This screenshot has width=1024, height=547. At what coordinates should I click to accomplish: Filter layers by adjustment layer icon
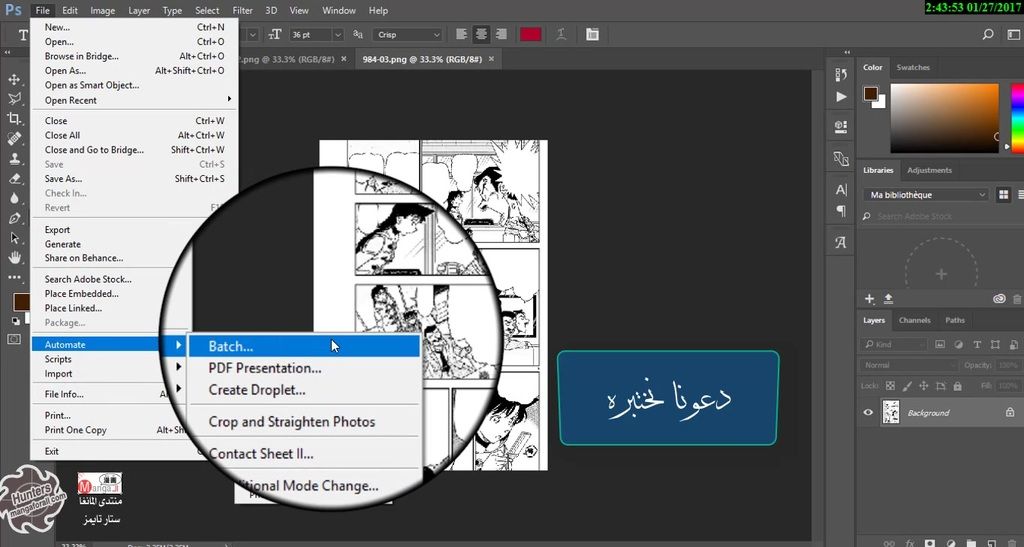coord(958,345)
